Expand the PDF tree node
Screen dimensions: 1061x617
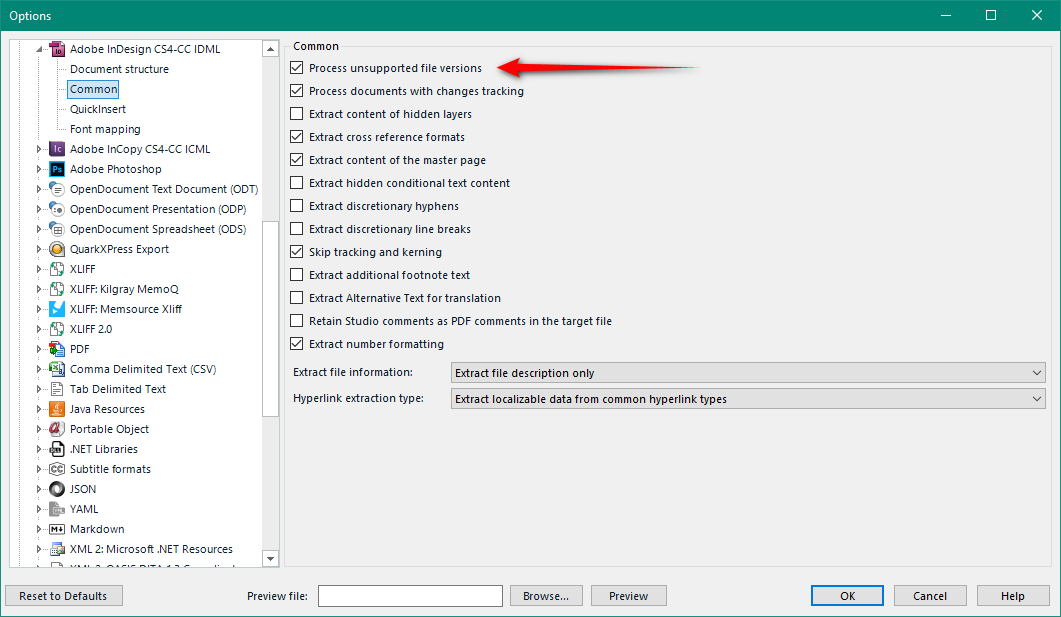[39, 349]
